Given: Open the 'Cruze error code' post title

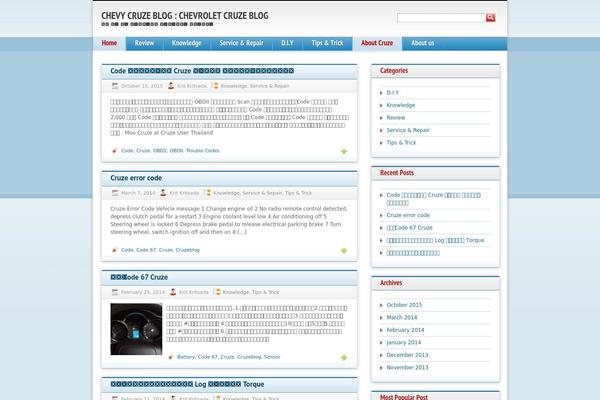Looking at the screenshot, I should point(136,178).
